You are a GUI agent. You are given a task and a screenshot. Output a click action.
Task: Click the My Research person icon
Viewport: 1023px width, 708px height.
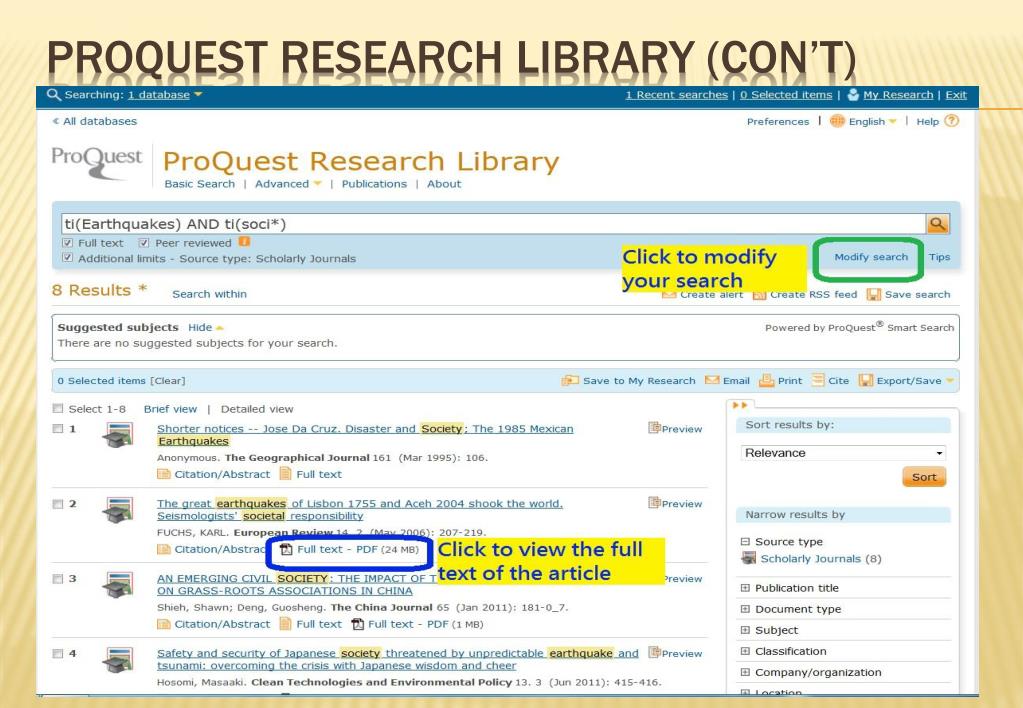point(853,95)
